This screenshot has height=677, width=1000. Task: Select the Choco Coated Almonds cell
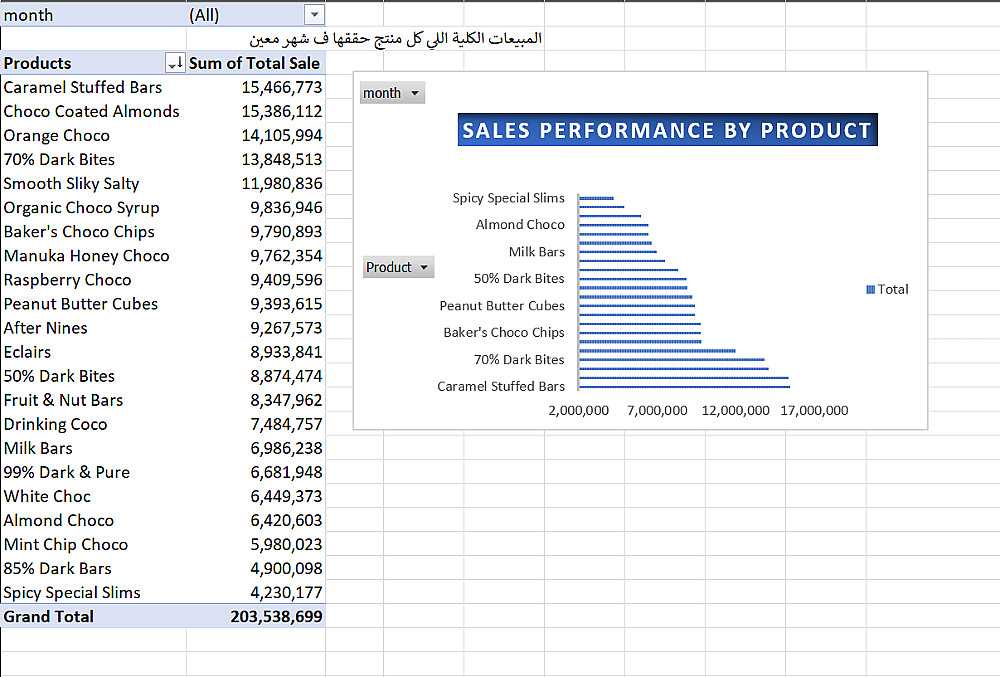(x=91, y=112)
